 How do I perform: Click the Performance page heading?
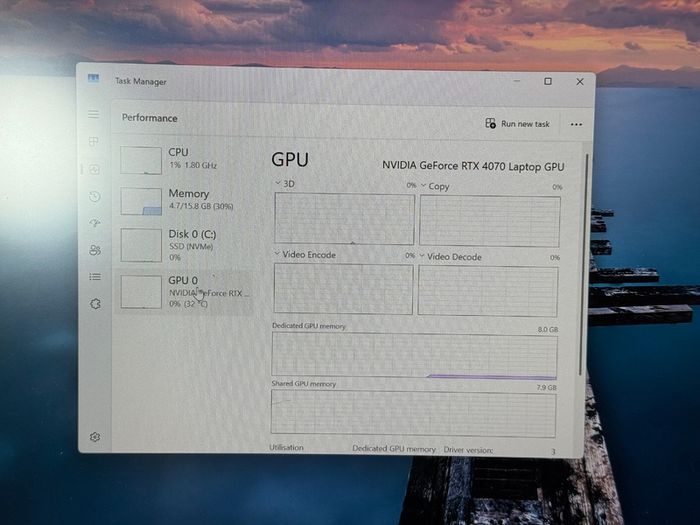150,118
